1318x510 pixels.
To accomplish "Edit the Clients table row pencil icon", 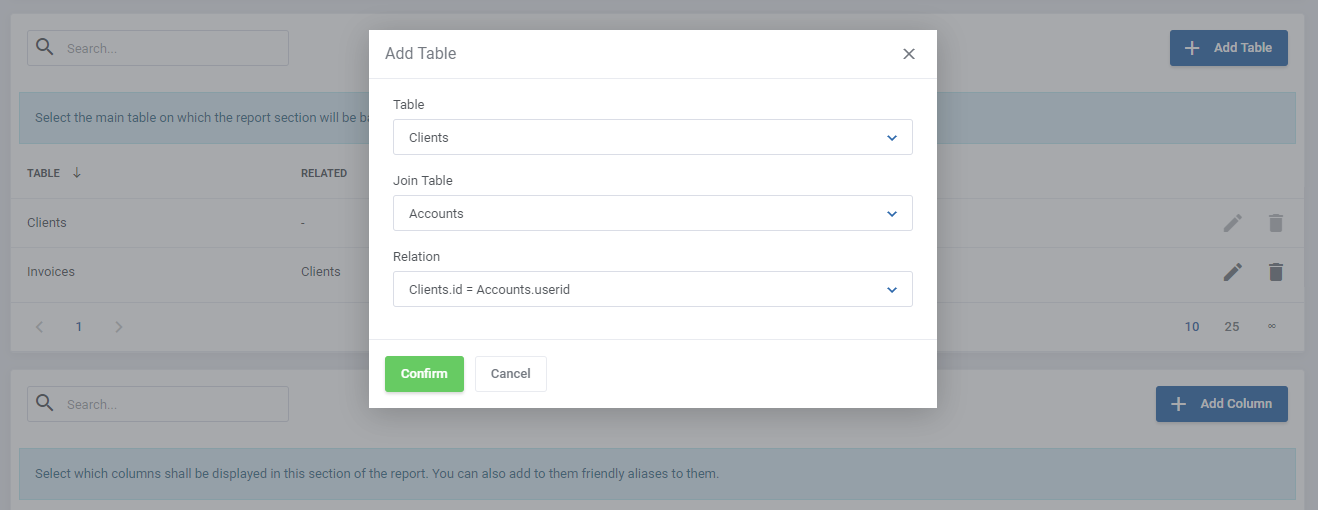I will 1233,223.
